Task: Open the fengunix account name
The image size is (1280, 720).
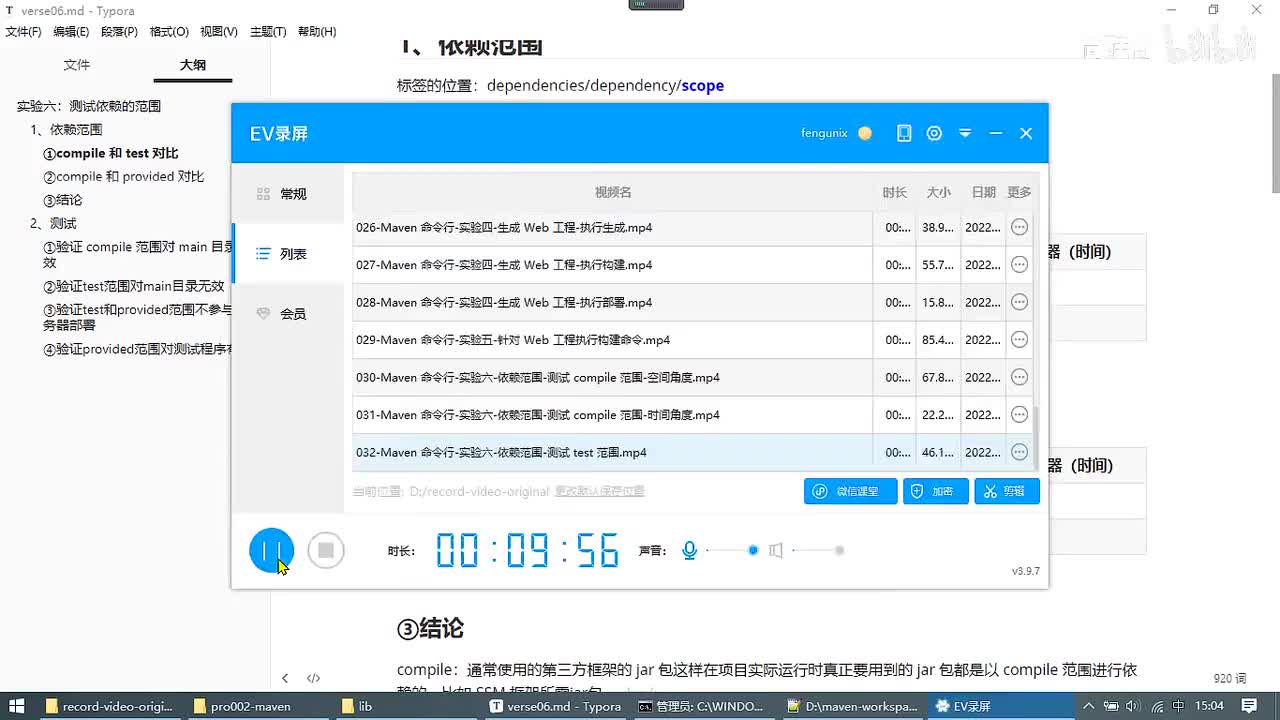Action: tap(824, 133)
